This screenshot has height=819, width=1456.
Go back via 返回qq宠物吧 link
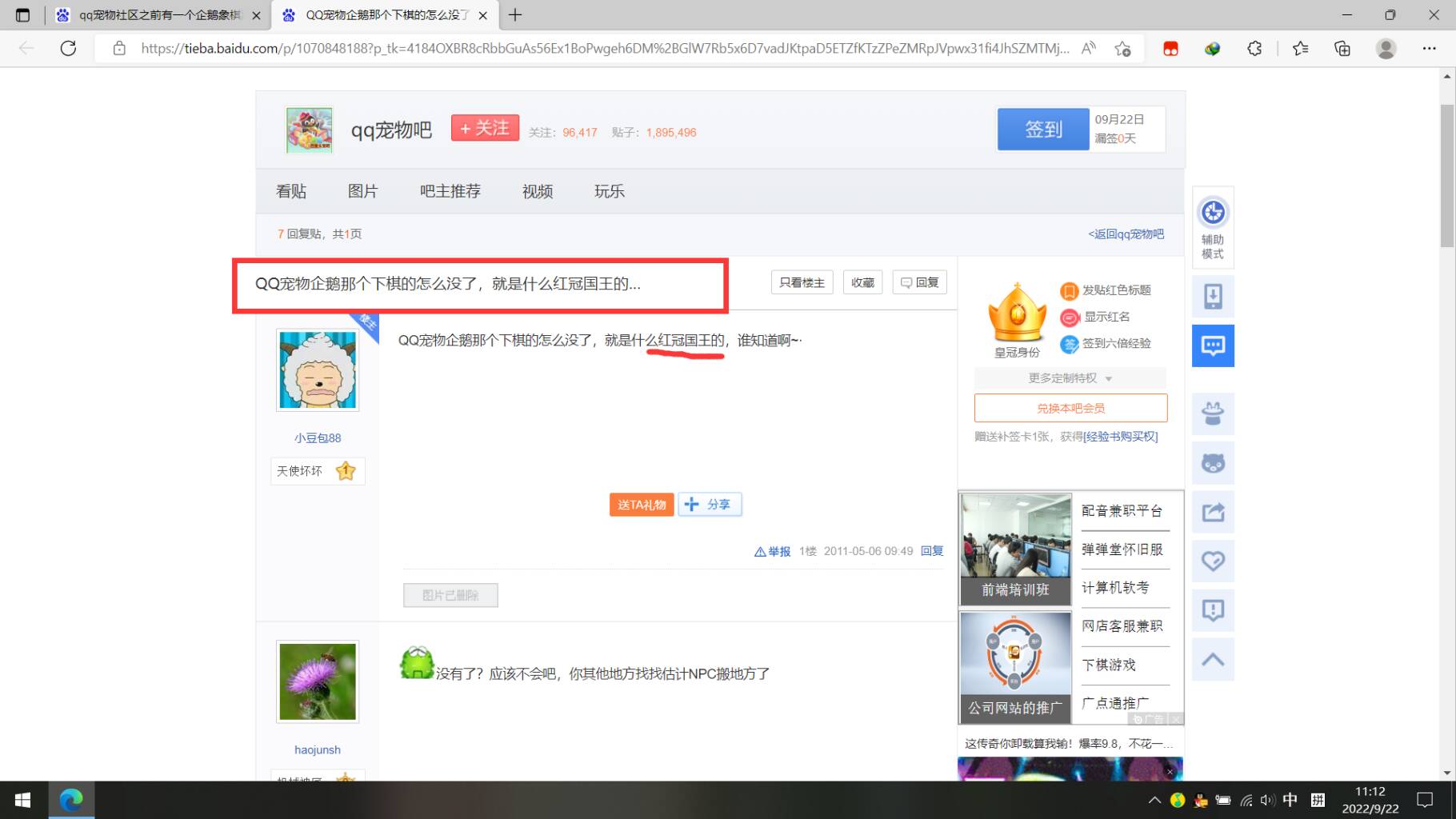[x=1126, y=234]
